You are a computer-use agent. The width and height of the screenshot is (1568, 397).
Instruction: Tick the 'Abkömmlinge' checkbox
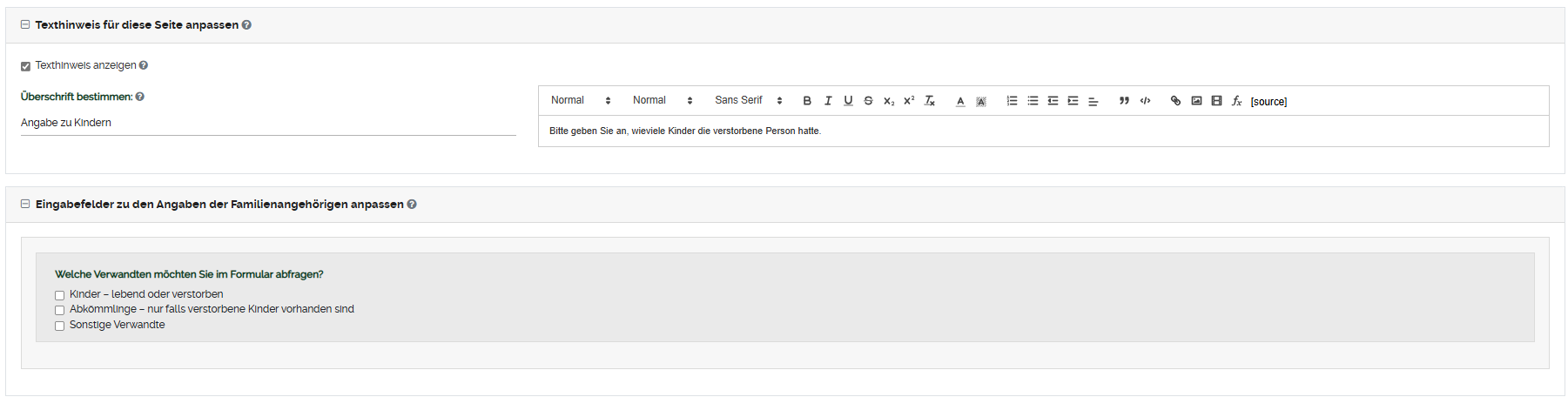point(60,311)
